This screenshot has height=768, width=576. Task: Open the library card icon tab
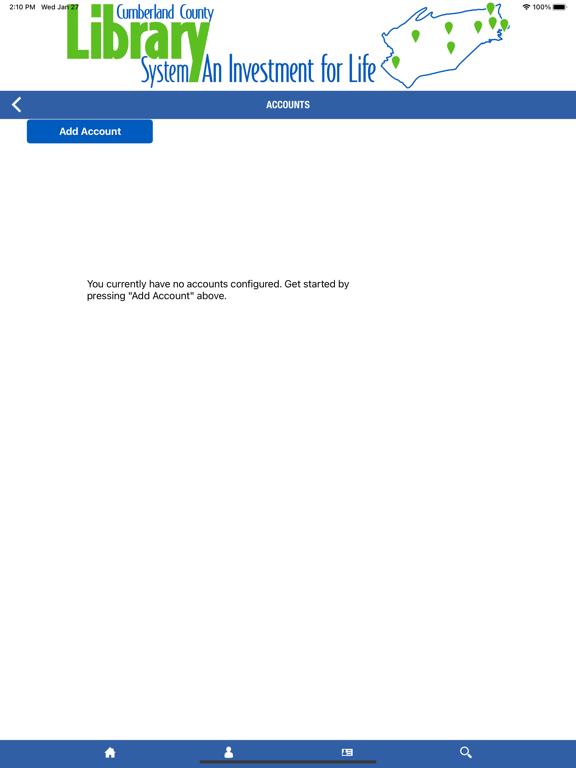click(347, 752)
